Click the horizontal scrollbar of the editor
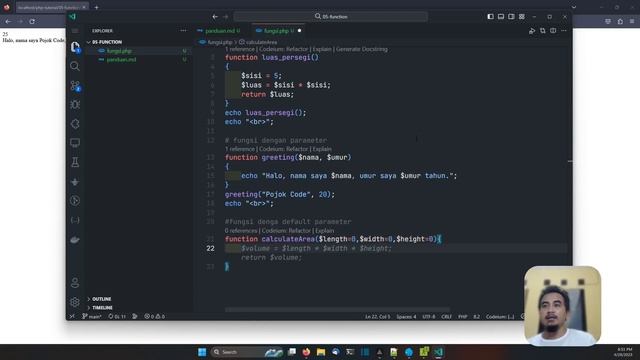Screen dimensions: 640x360 click(337, 310)
